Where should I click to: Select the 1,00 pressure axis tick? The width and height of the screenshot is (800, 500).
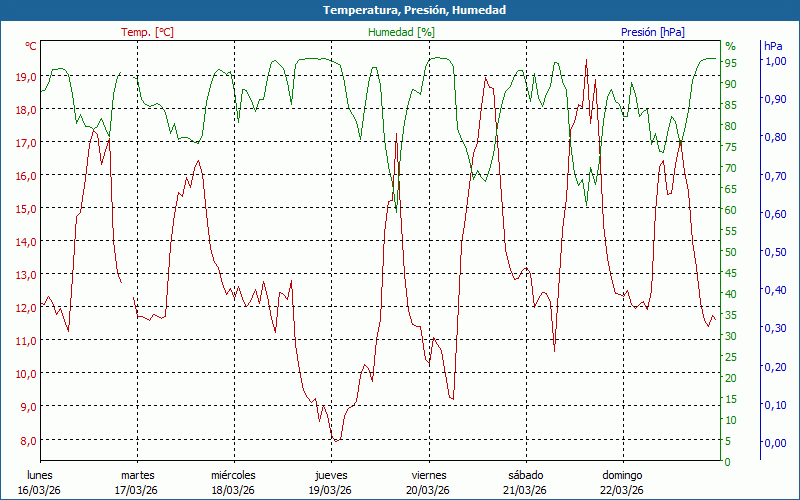click(775, 61)
